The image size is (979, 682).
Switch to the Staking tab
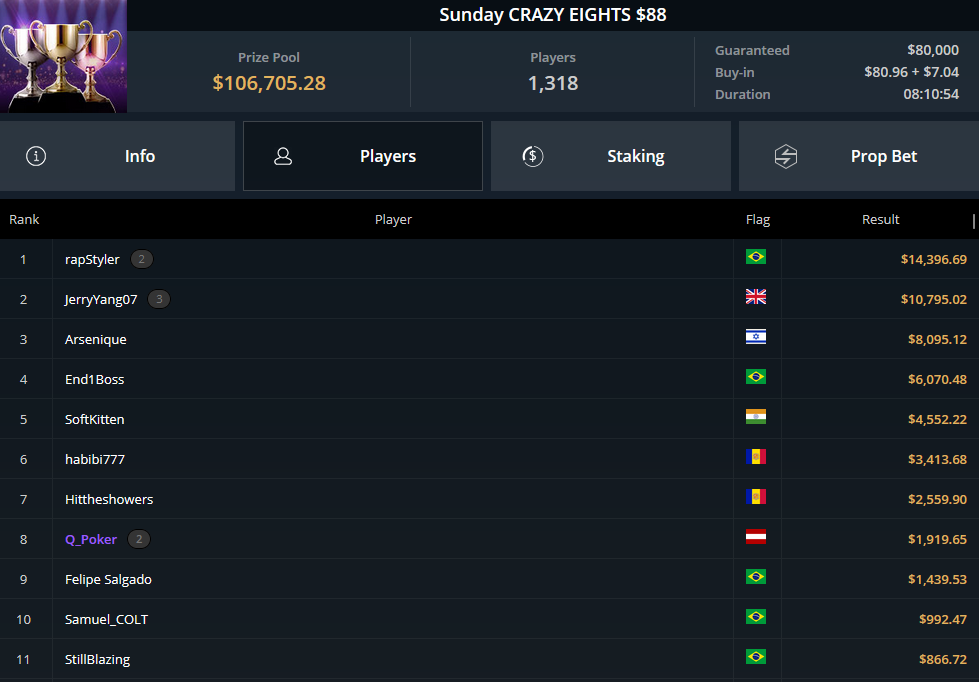tap(611, 156)
